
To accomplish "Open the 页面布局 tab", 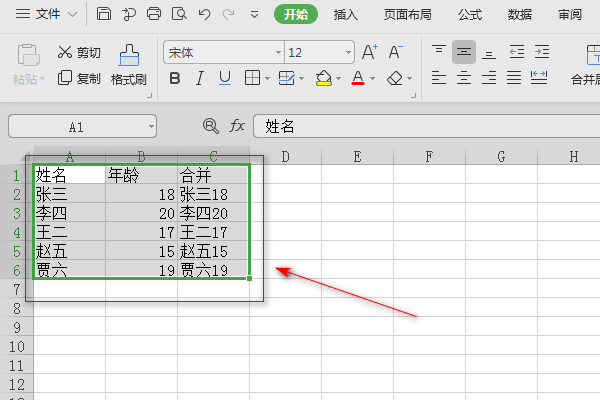I will (x=408, y=15).
